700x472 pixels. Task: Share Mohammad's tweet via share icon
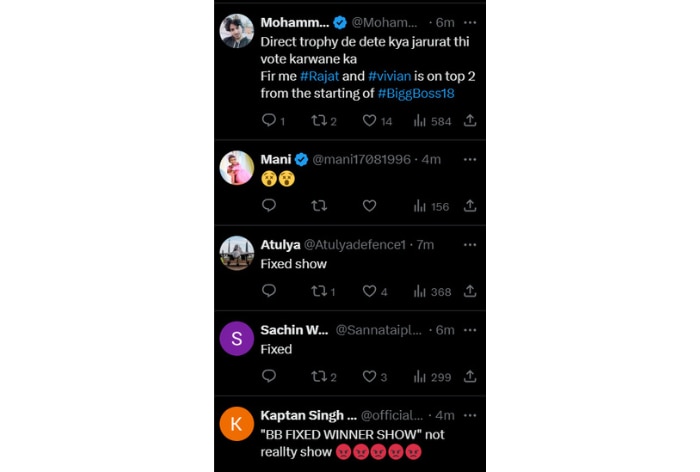[470, 121]
